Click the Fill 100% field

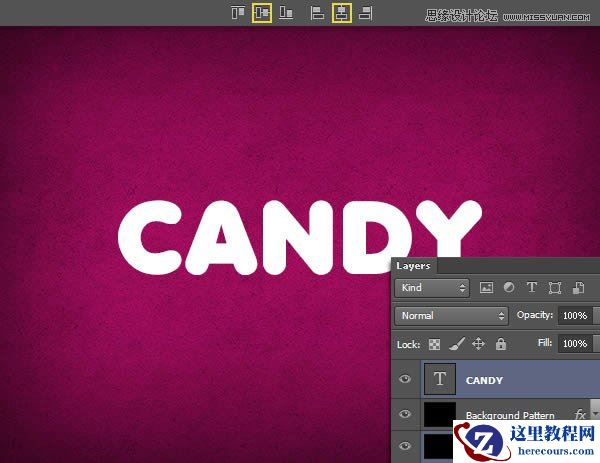575,344
